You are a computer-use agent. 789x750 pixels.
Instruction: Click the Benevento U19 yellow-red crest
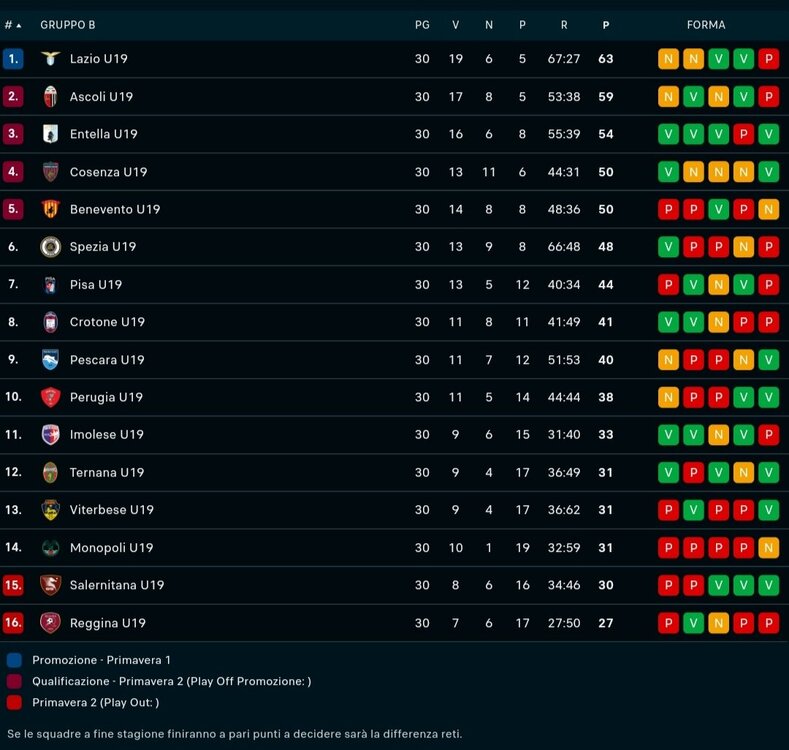click(50, 209)
